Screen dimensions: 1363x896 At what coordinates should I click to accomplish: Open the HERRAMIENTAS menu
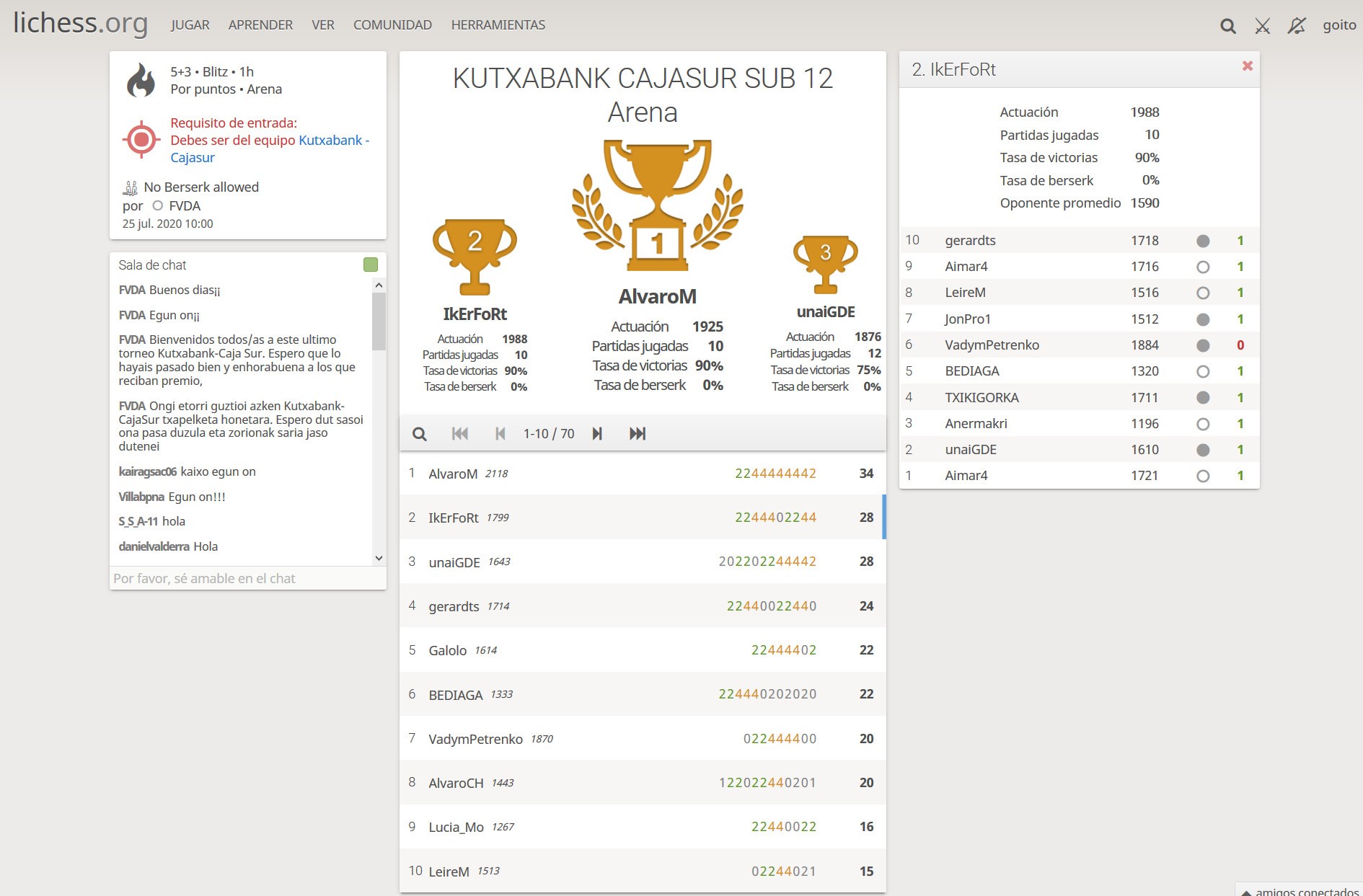point(498,25)
